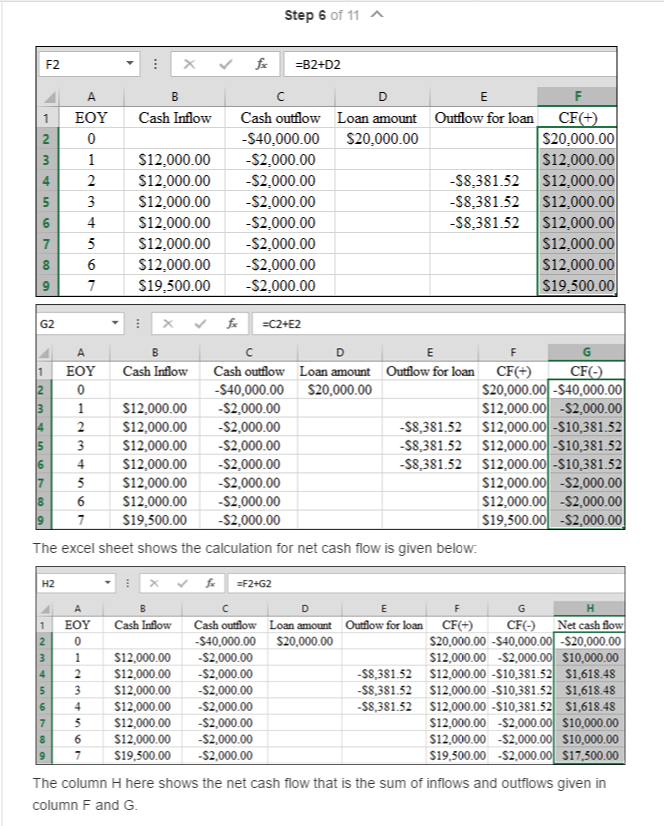This screenshot has height=826, width=664.
Task: Click the Net cash flow header cell
Action: 589,625
